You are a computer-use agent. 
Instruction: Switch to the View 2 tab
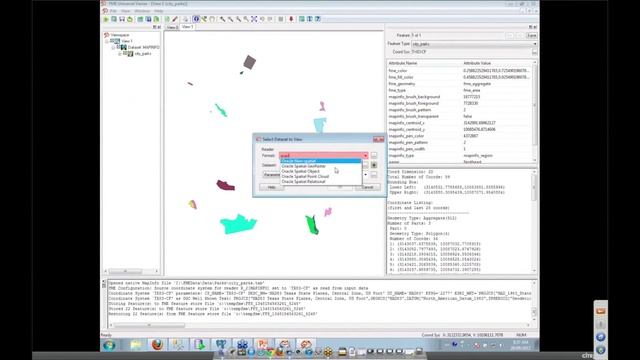[172, 27]
